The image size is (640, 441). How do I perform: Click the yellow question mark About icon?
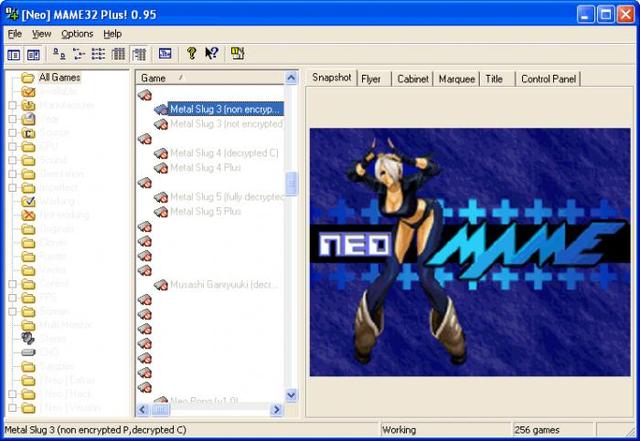pos(191,53)
